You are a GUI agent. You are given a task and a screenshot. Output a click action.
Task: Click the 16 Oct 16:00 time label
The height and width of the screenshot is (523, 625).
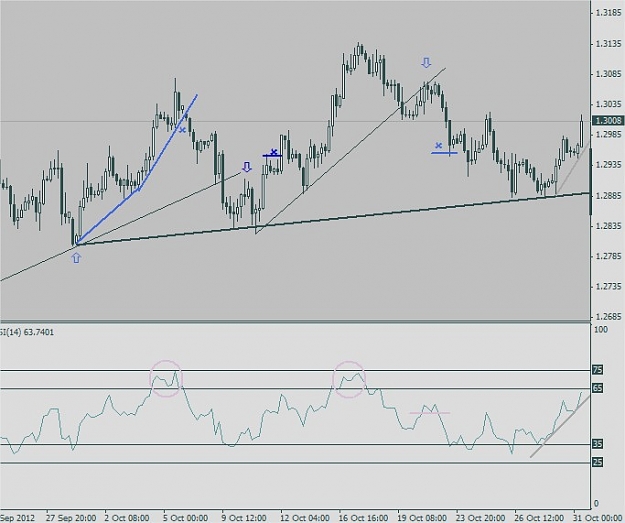363,518
